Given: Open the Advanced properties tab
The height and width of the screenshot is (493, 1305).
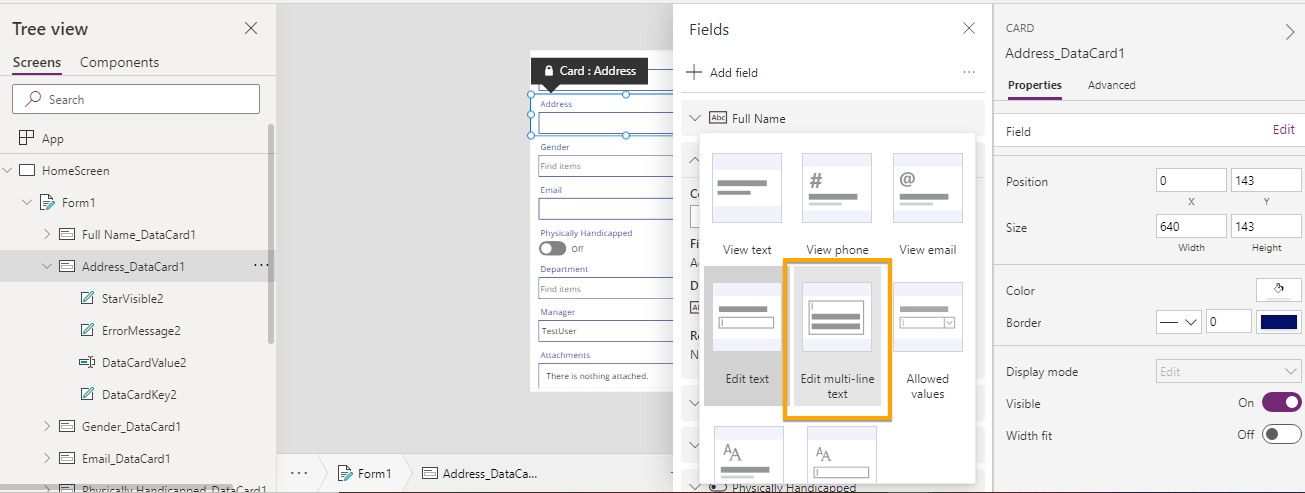Looking at the screenshot, I should coord(1111,85).
